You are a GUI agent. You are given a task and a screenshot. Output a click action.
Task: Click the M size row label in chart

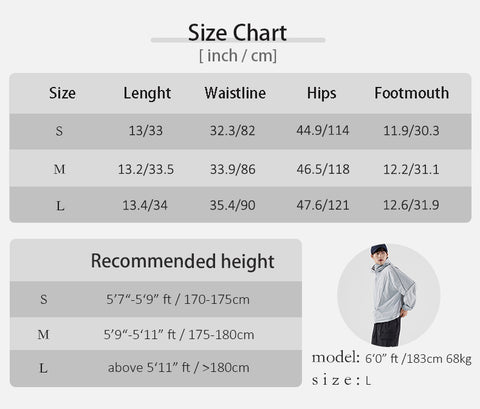click(x=59, y=169)
